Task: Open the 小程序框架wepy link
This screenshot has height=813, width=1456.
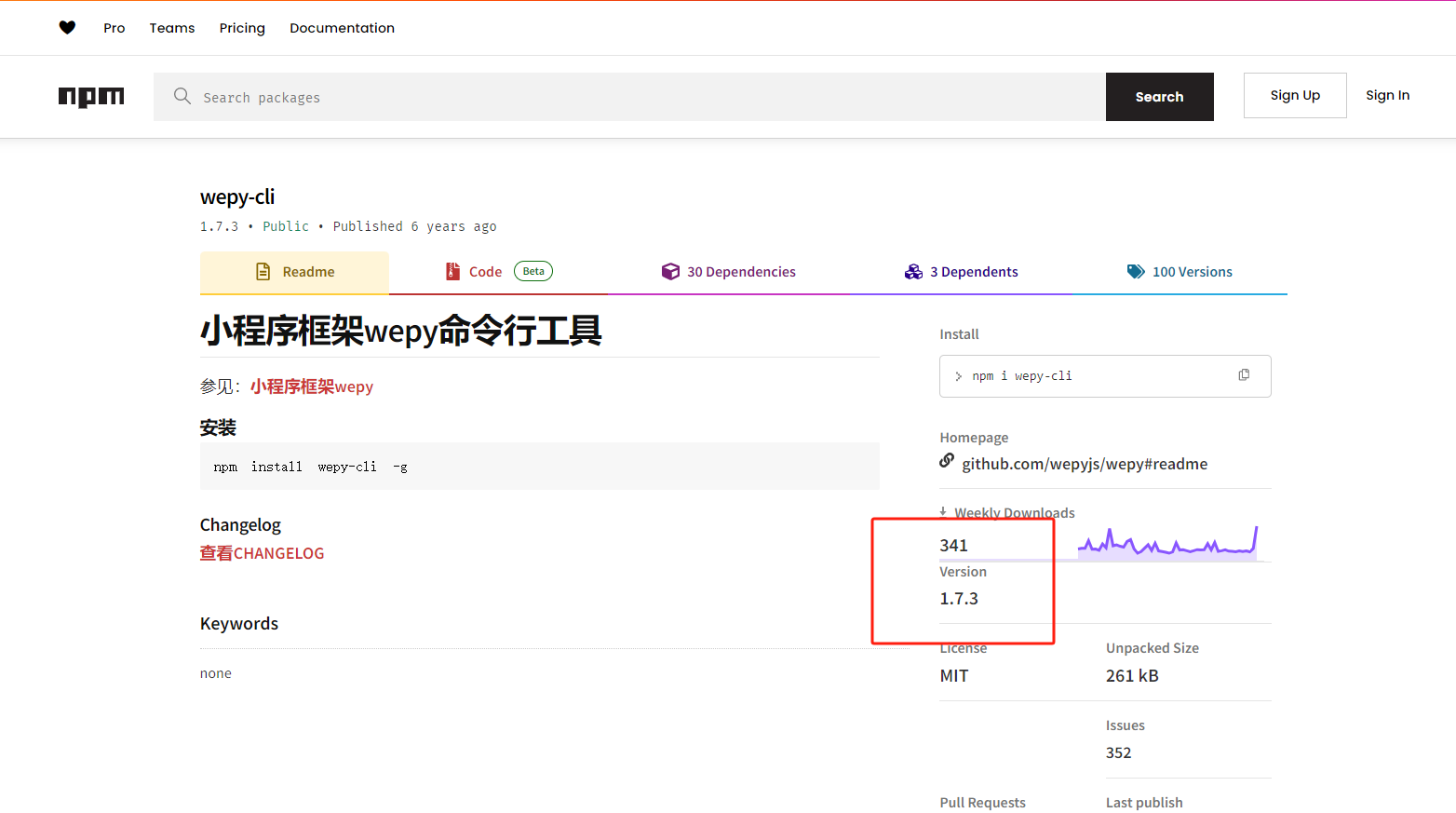Action: [312, 386]
